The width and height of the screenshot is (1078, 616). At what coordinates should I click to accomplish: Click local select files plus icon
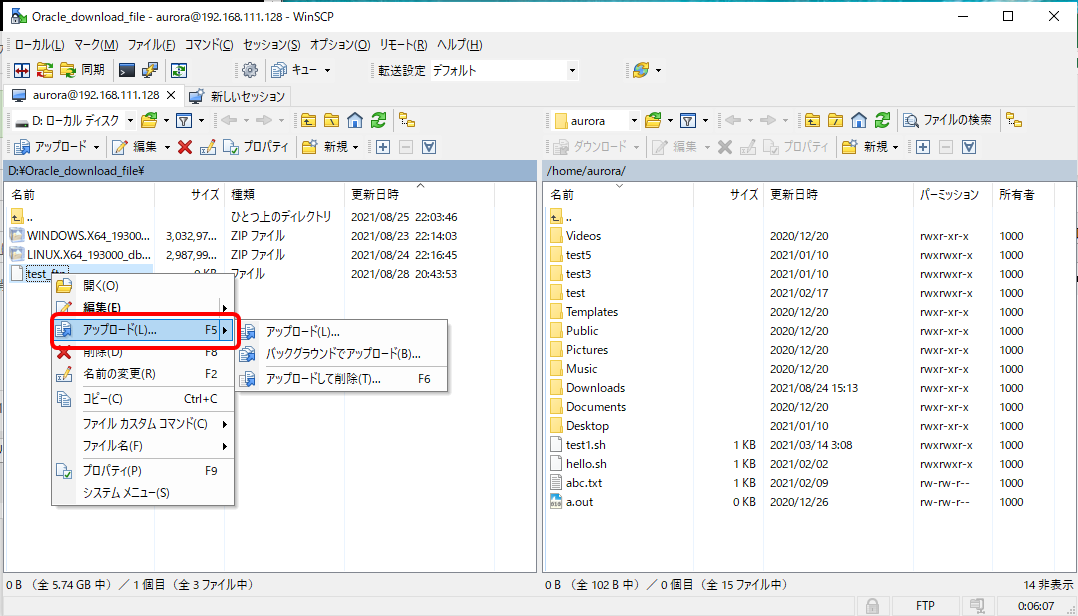(383, 146)
